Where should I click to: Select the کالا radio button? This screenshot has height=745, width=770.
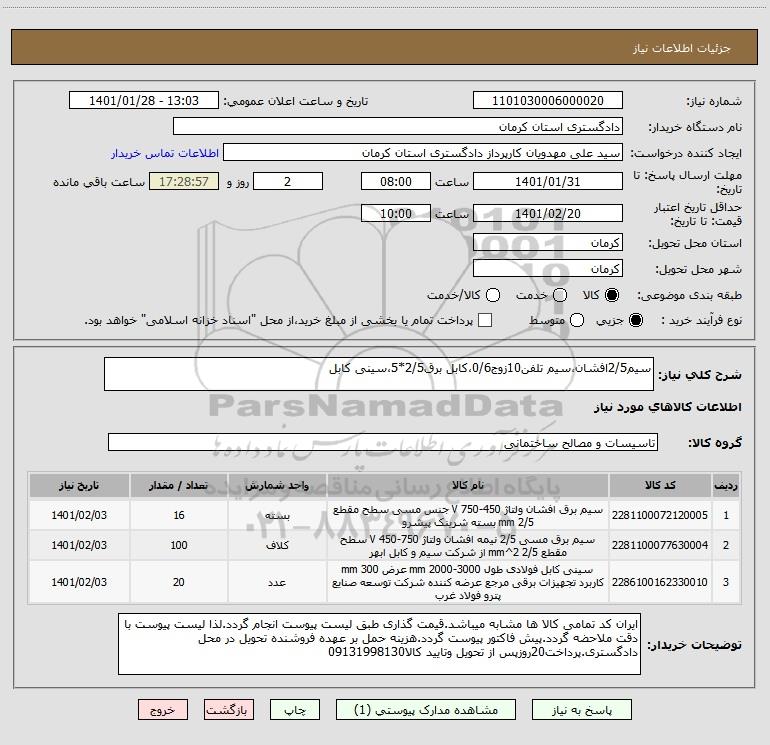point(612,295)
